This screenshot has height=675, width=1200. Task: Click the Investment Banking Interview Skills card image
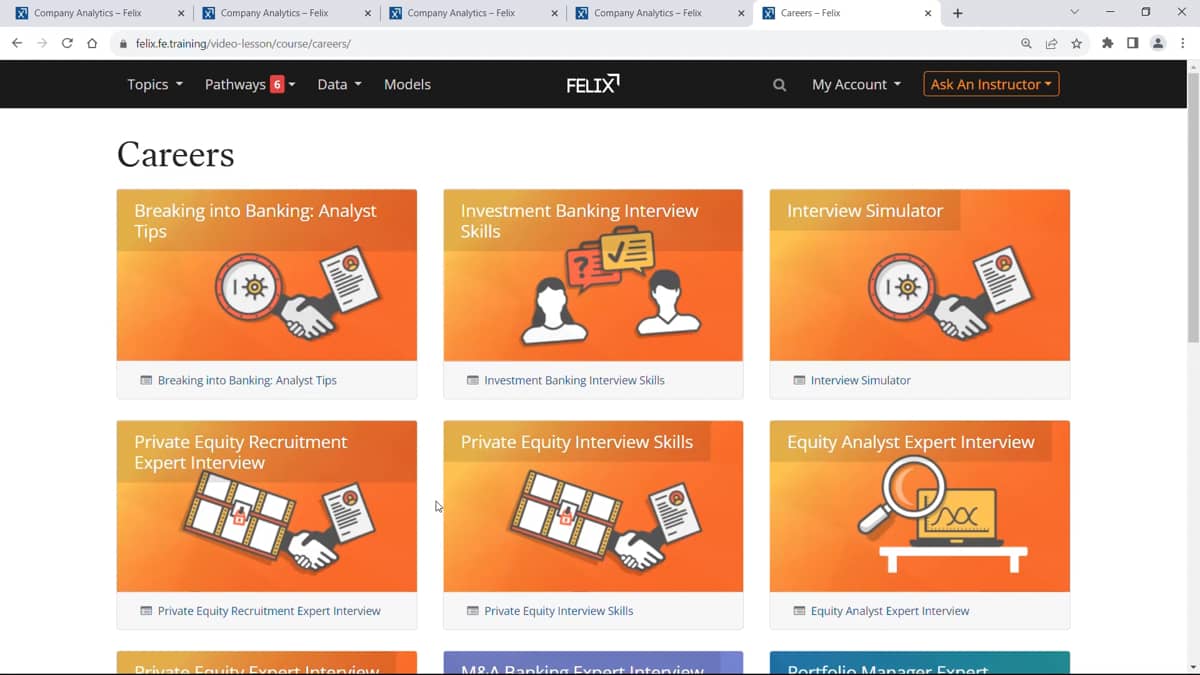click(593, 275)
